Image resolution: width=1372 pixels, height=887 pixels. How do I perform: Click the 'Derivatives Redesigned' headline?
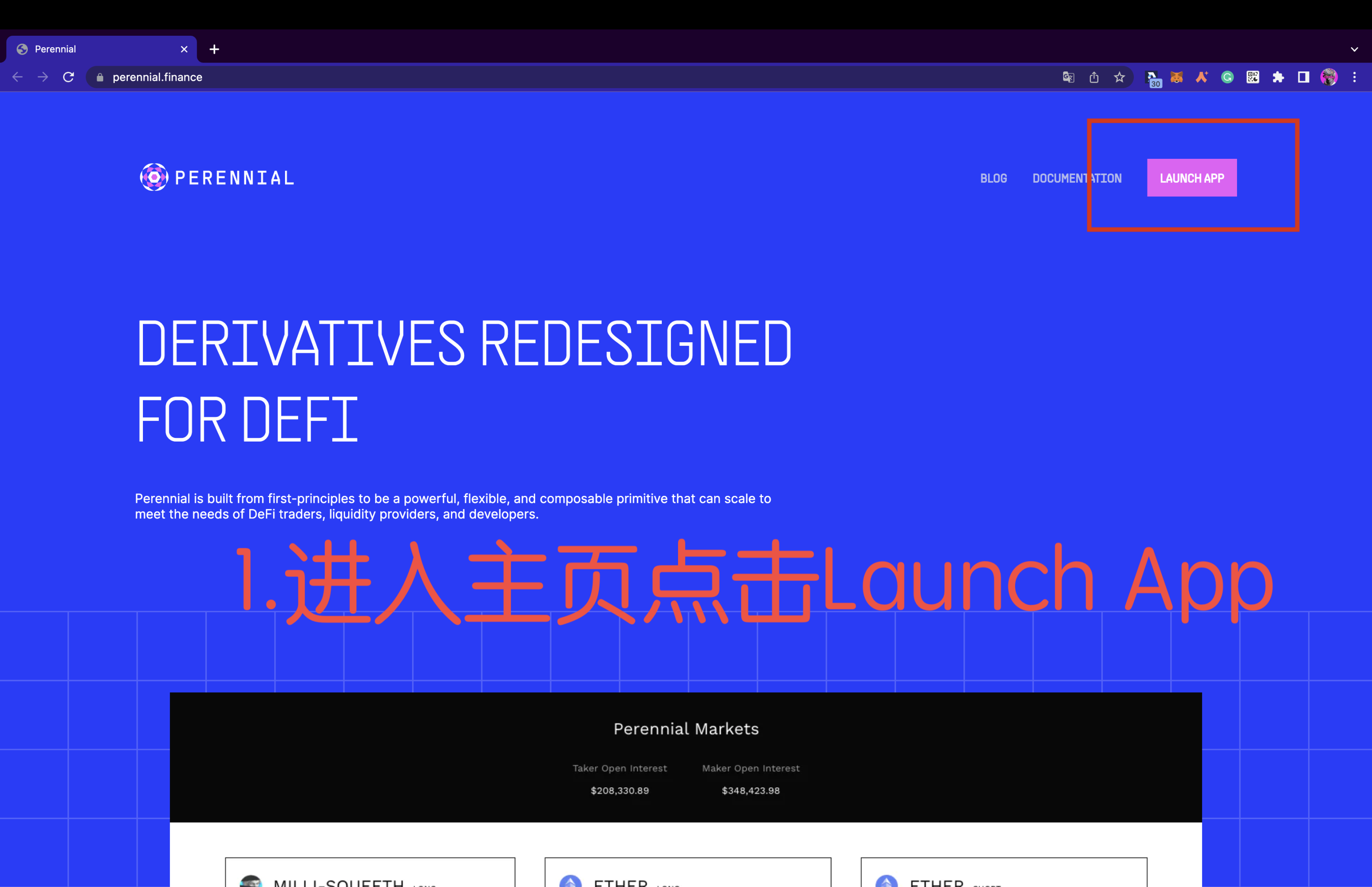(x=464, y=344)
